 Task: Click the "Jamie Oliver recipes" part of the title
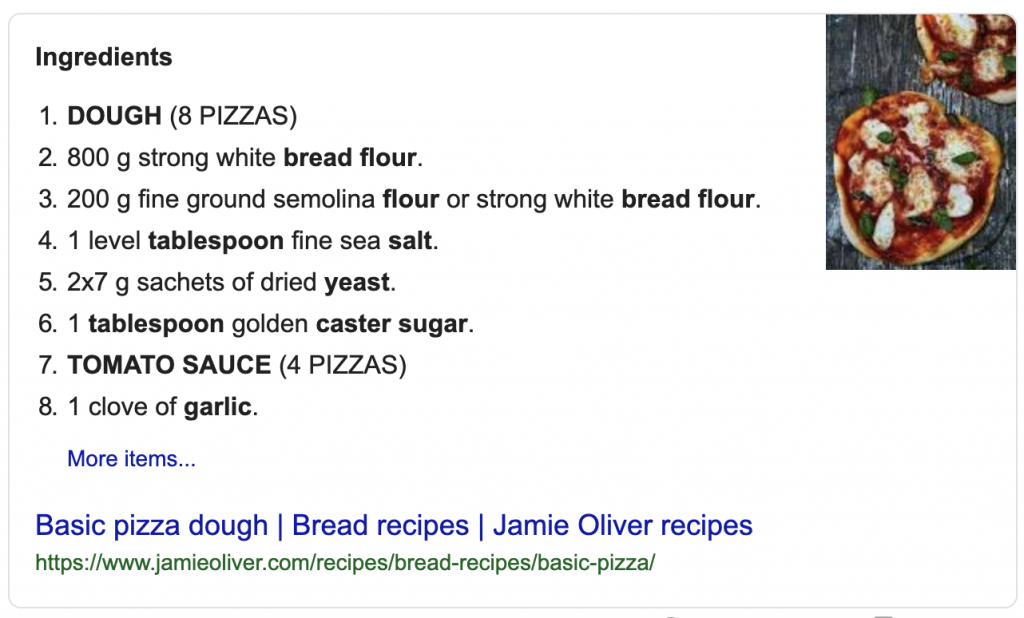(622, 525)
